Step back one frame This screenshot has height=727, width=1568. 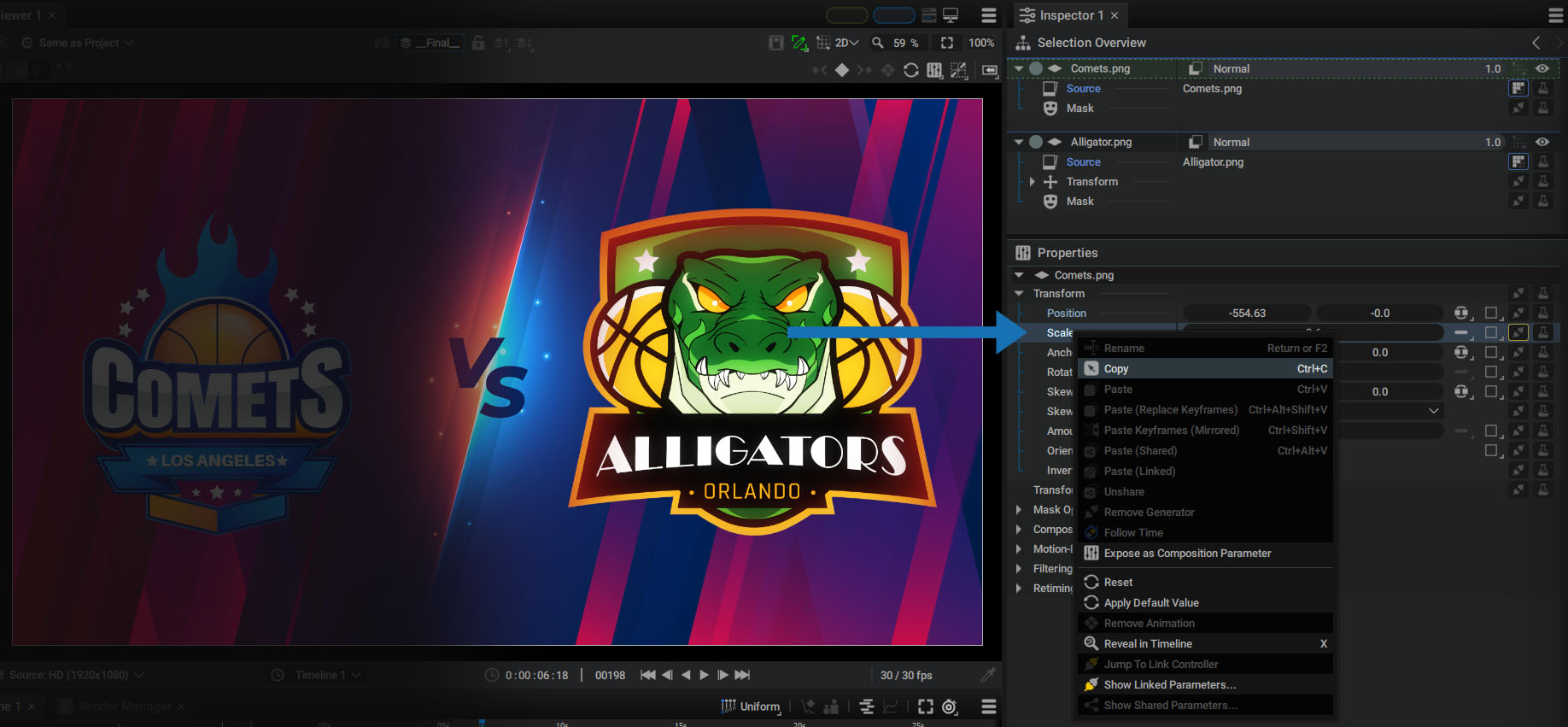point(667,675)
